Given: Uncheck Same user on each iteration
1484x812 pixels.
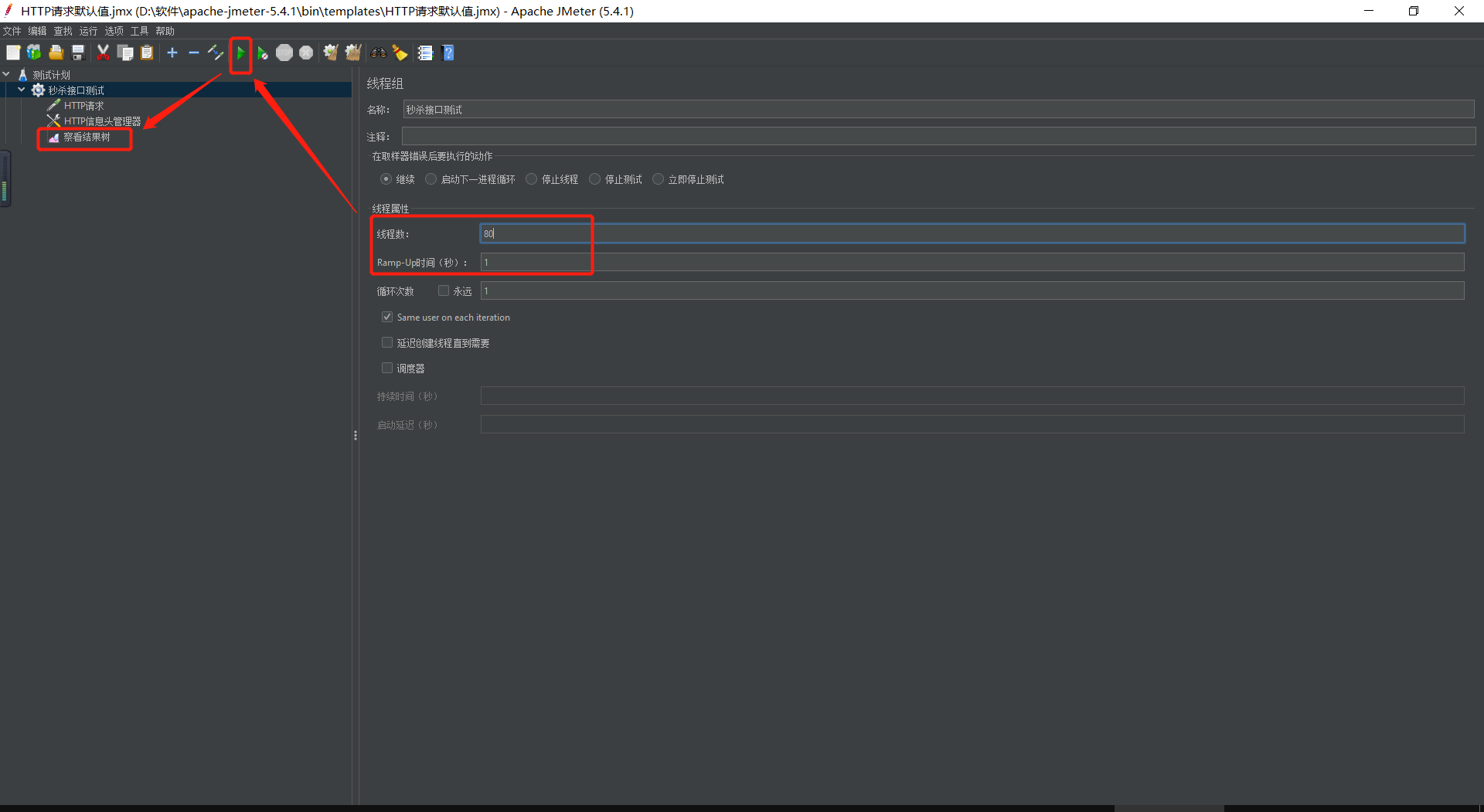Looking at the screenshot, I should (387, 316).
